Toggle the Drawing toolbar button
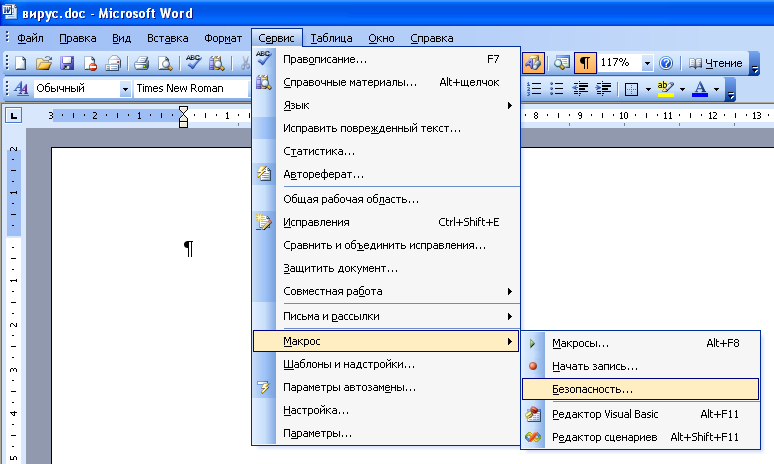Viewport: 774px width, 464px height. pos(533,63)
